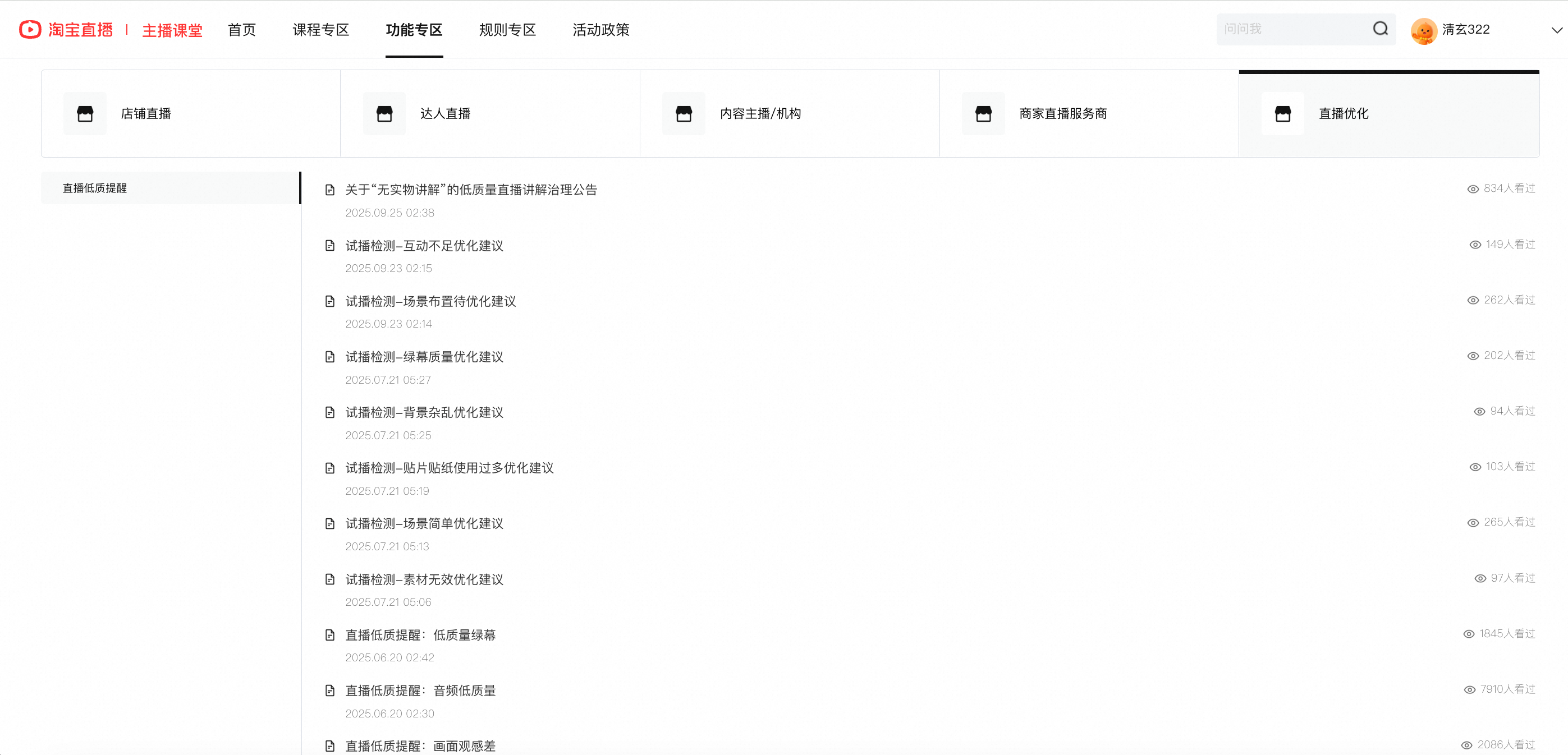The width and height of the screenshot is (1568, 755).
Task: Open article 试播检测–场景简单优化建议
Action: 424,524
